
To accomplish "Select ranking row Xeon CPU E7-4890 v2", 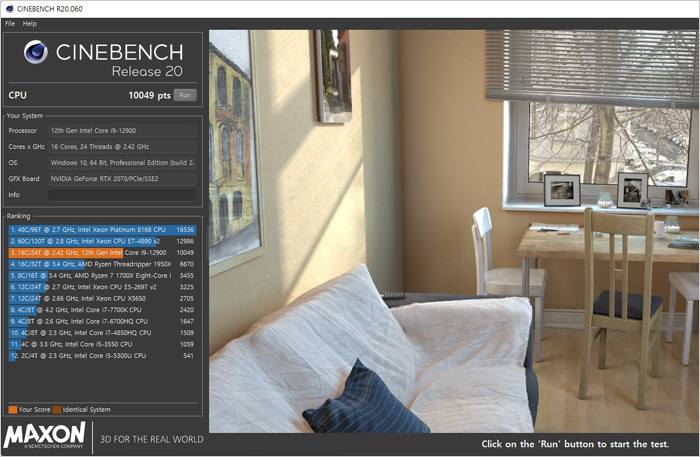I will pos(102,241).
